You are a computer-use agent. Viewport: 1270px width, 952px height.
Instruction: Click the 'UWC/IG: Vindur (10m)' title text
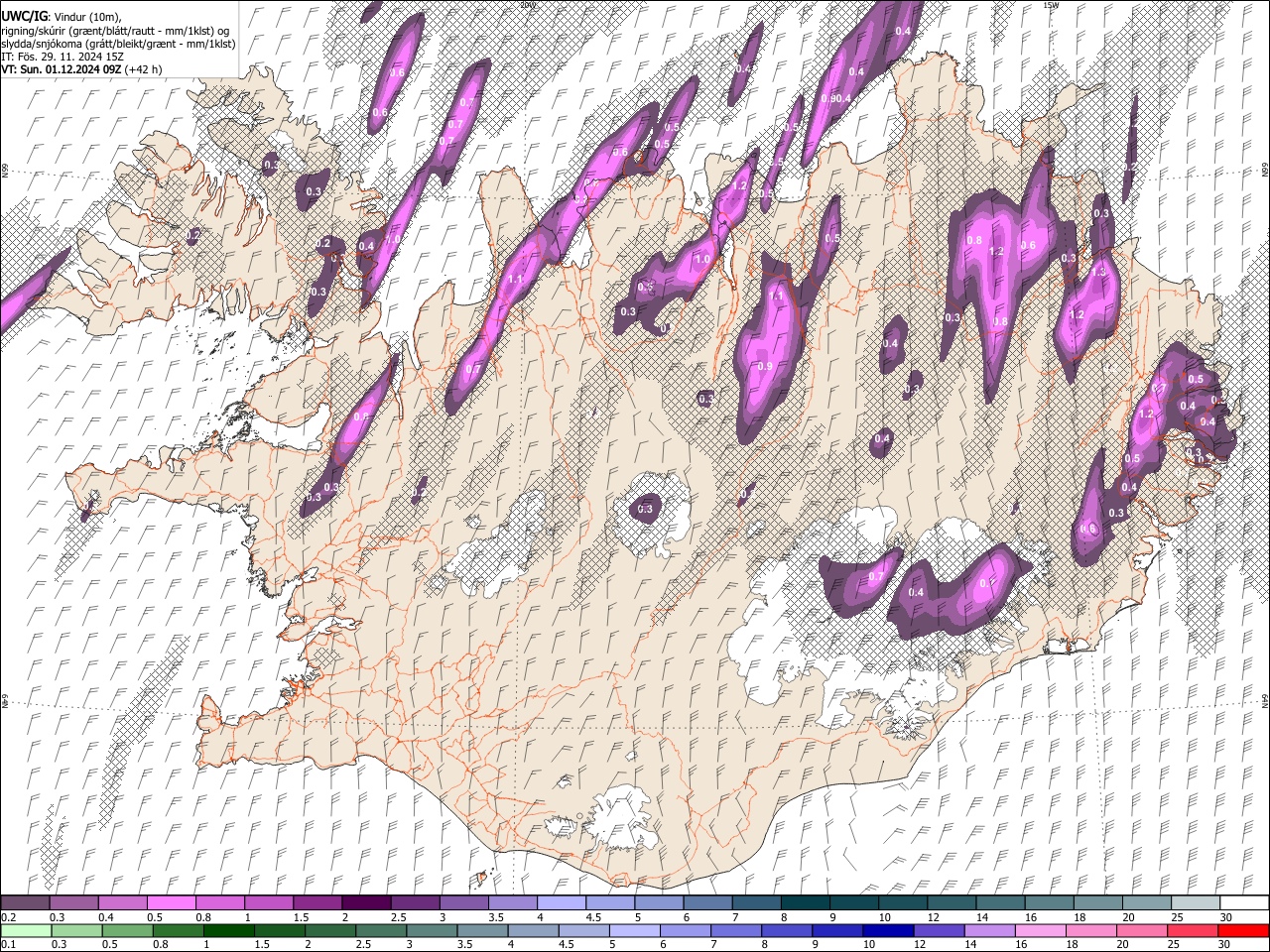pos(62,17)
